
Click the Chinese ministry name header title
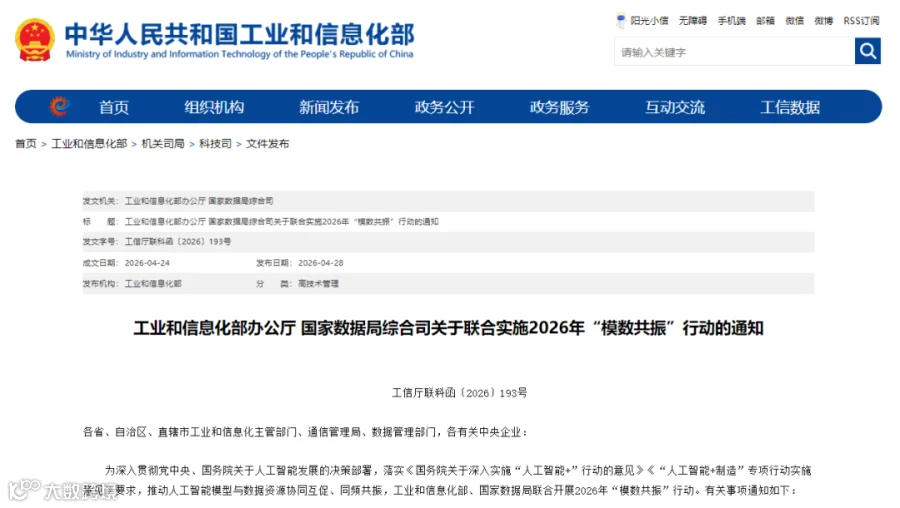(x=239, y=34)
